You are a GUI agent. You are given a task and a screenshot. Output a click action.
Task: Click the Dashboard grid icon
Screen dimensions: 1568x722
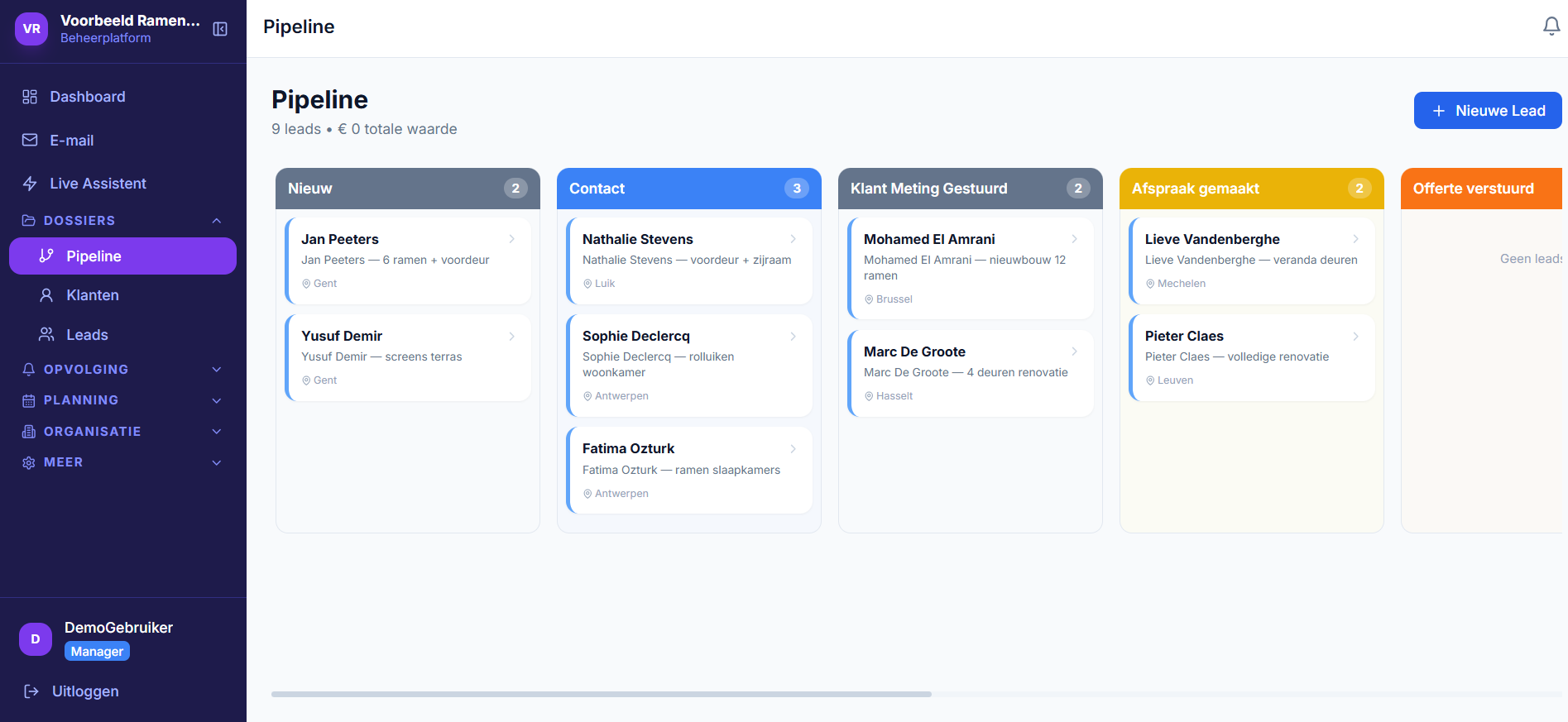(30, 97)
